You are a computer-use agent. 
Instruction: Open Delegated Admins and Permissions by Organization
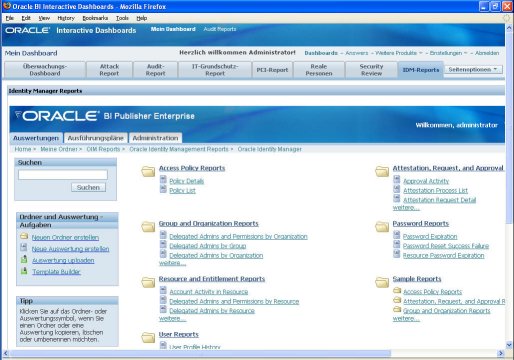point(238,236)
